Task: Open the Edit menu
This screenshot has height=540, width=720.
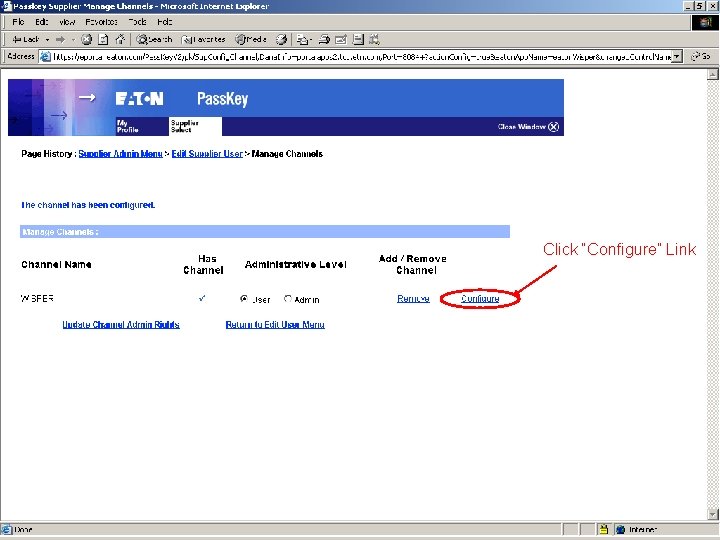Action: pyautogui.click(x=42, y=22)
